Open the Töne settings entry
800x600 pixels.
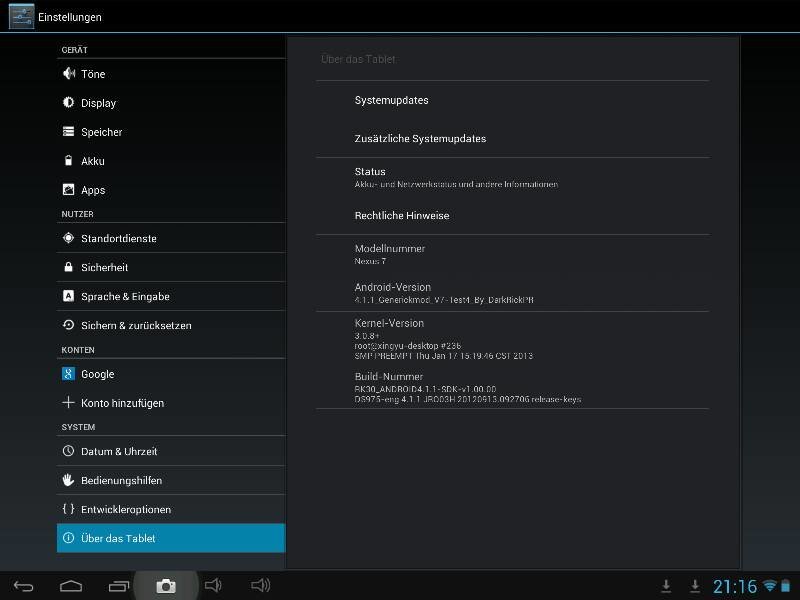click(x=171, y=73)
